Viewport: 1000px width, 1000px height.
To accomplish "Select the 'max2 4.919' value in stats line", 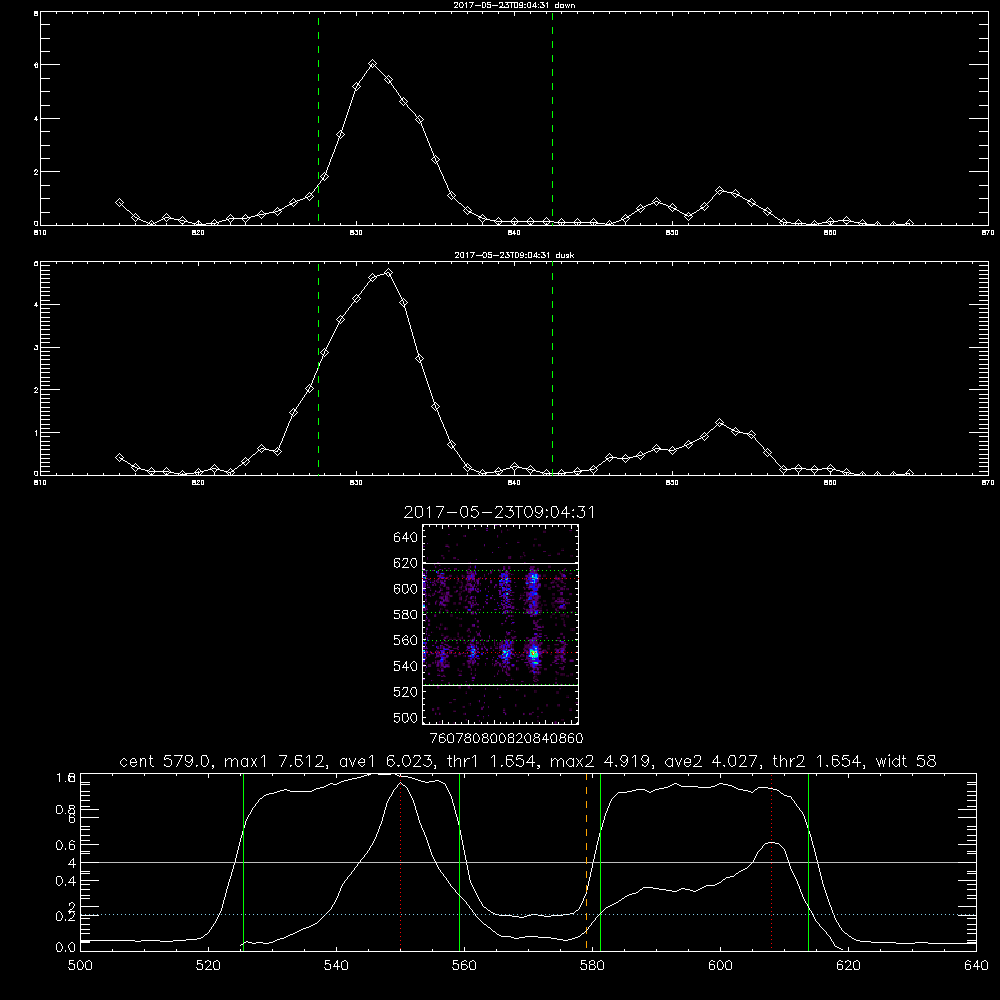I will pos(598,761).
